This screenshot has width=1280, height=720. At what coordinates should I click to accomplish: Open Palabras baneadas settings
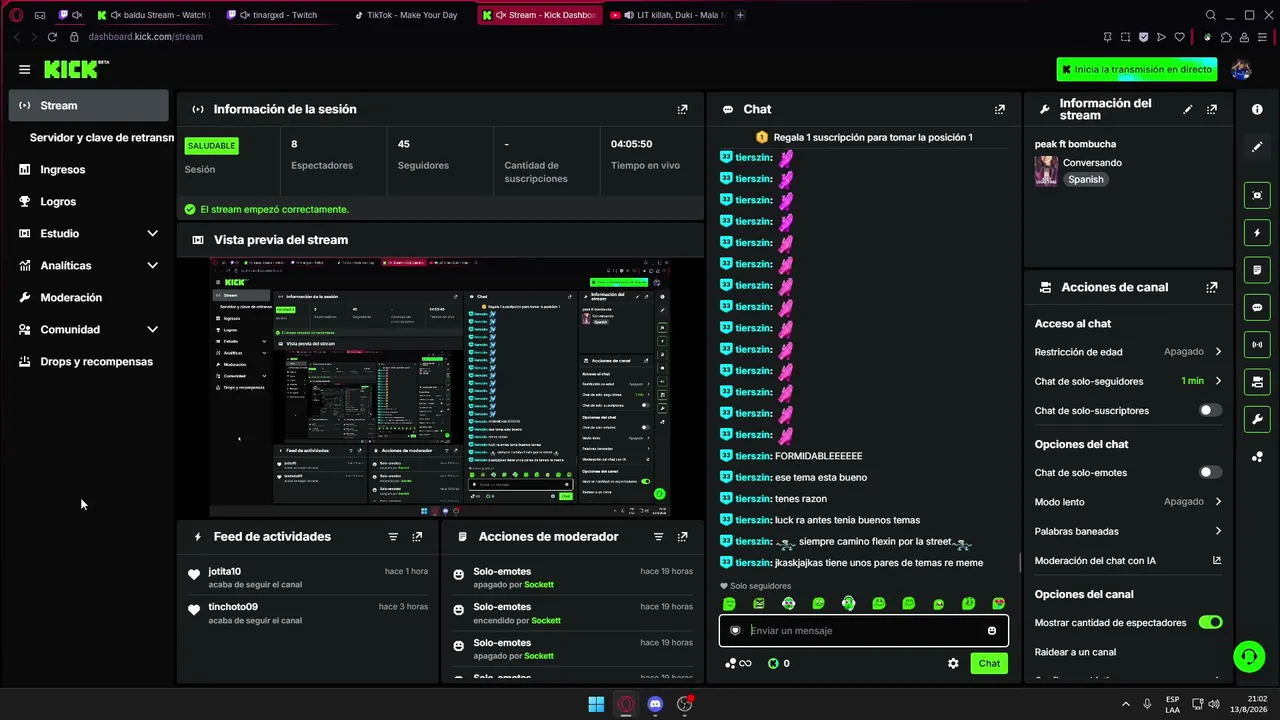click(1128, 531)
